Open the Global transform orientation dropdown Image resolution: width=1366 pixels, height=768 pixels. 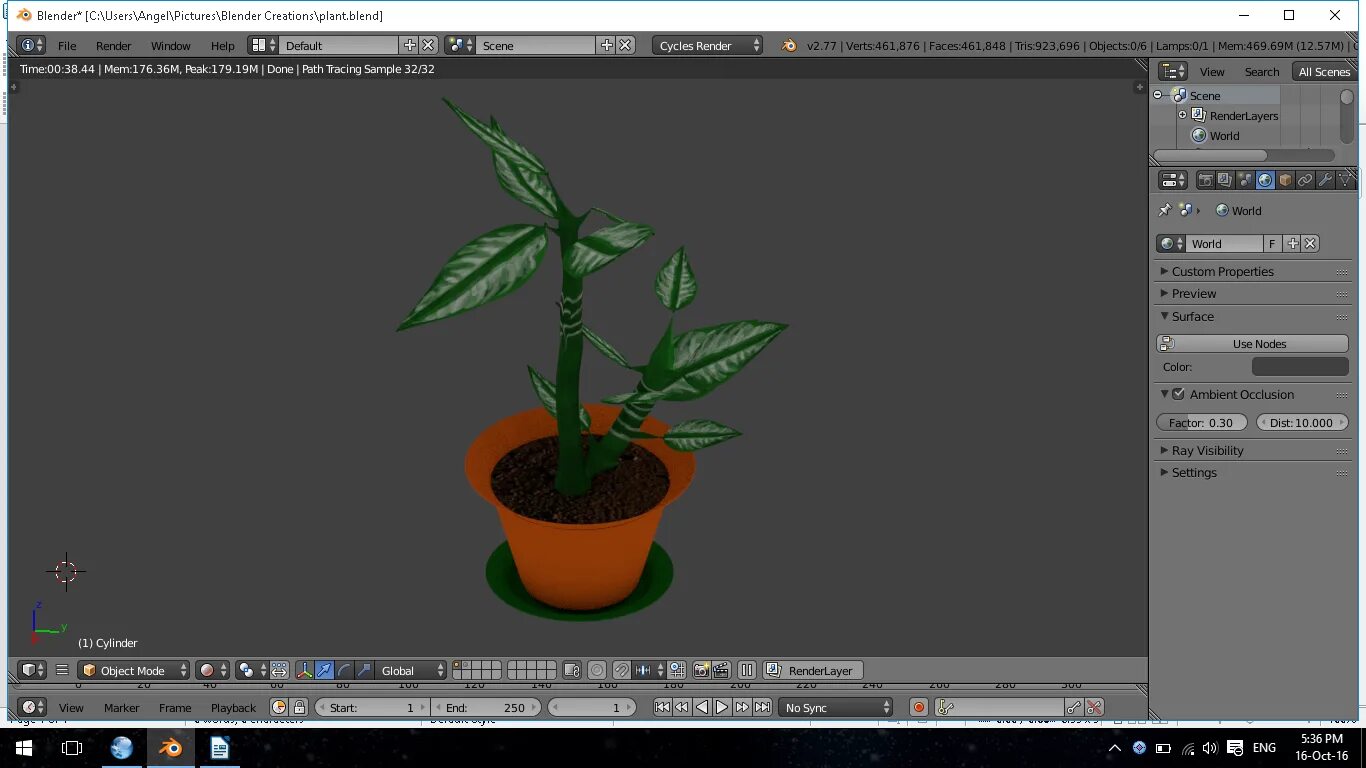click(411, 670)
